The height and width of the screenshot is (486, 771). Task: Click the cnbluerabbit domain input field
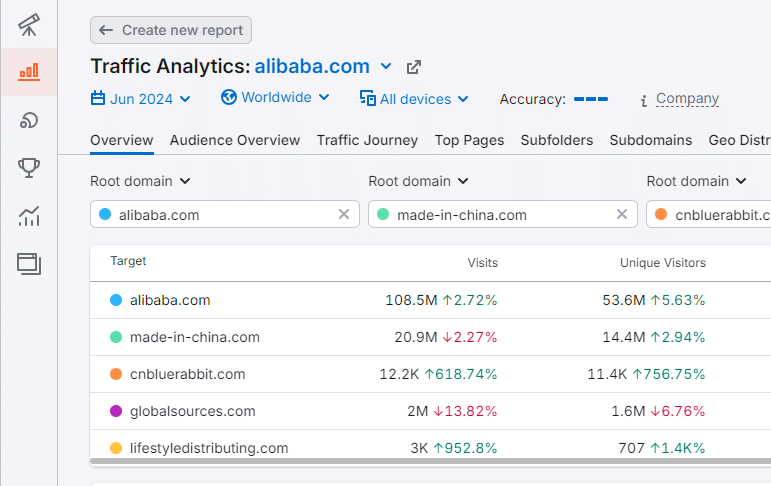click(x=709, y=214)
